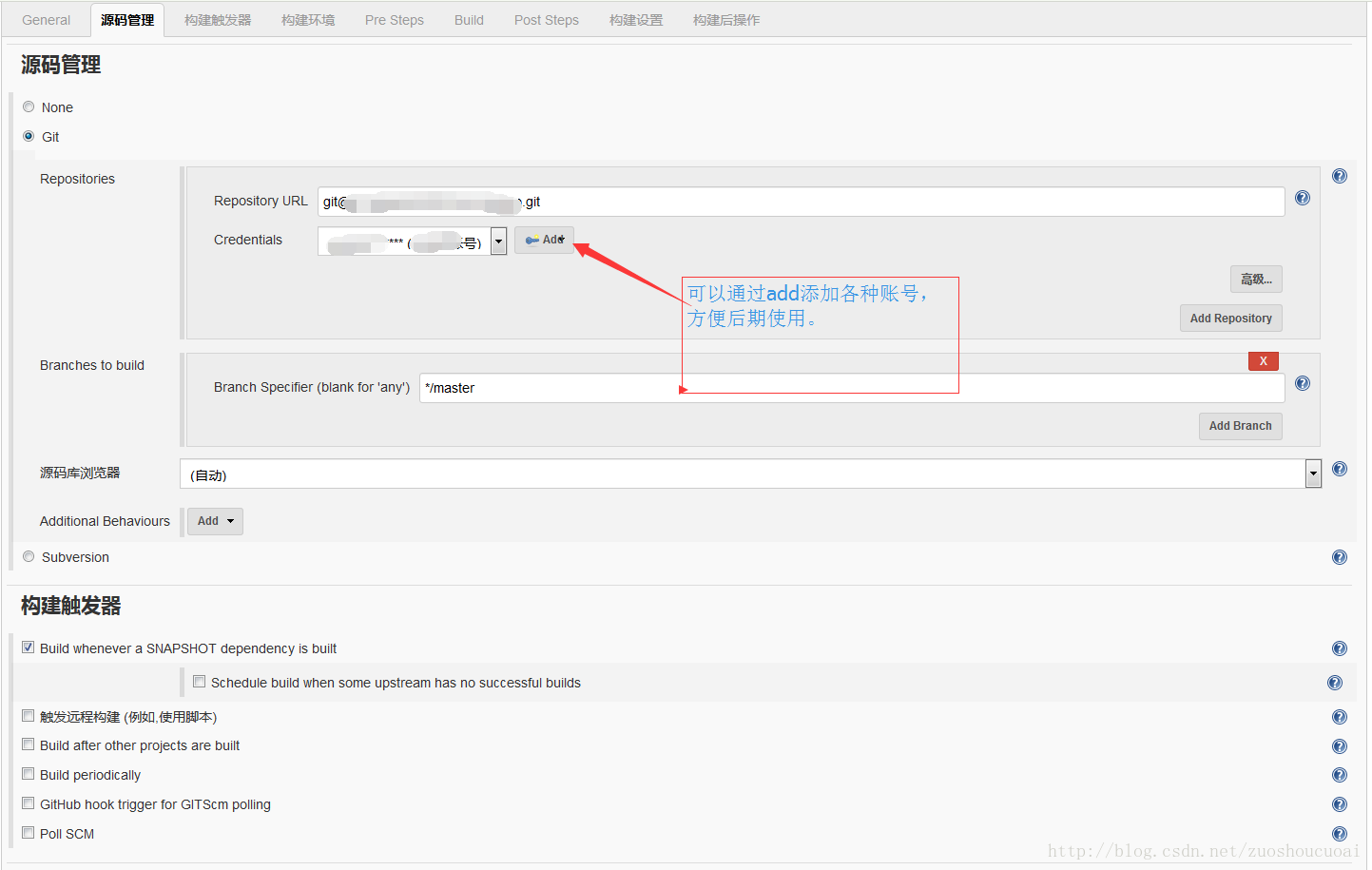Open help for SNAPSHOT dependency build trigger
The image size is (1372, 870).
(1339, 648)
